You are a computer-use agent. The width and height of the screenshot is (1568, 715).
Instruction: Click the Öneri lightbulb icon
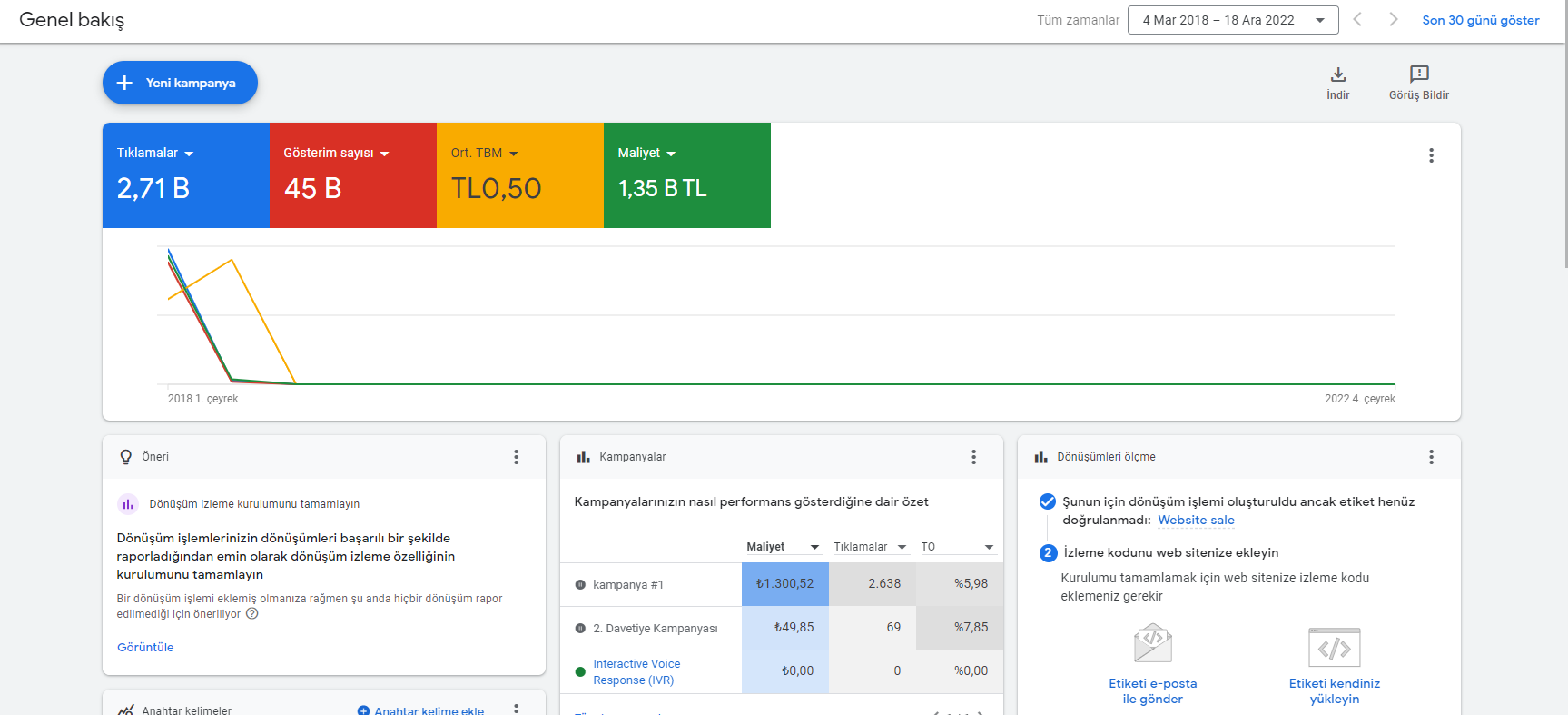pos(126,457)
